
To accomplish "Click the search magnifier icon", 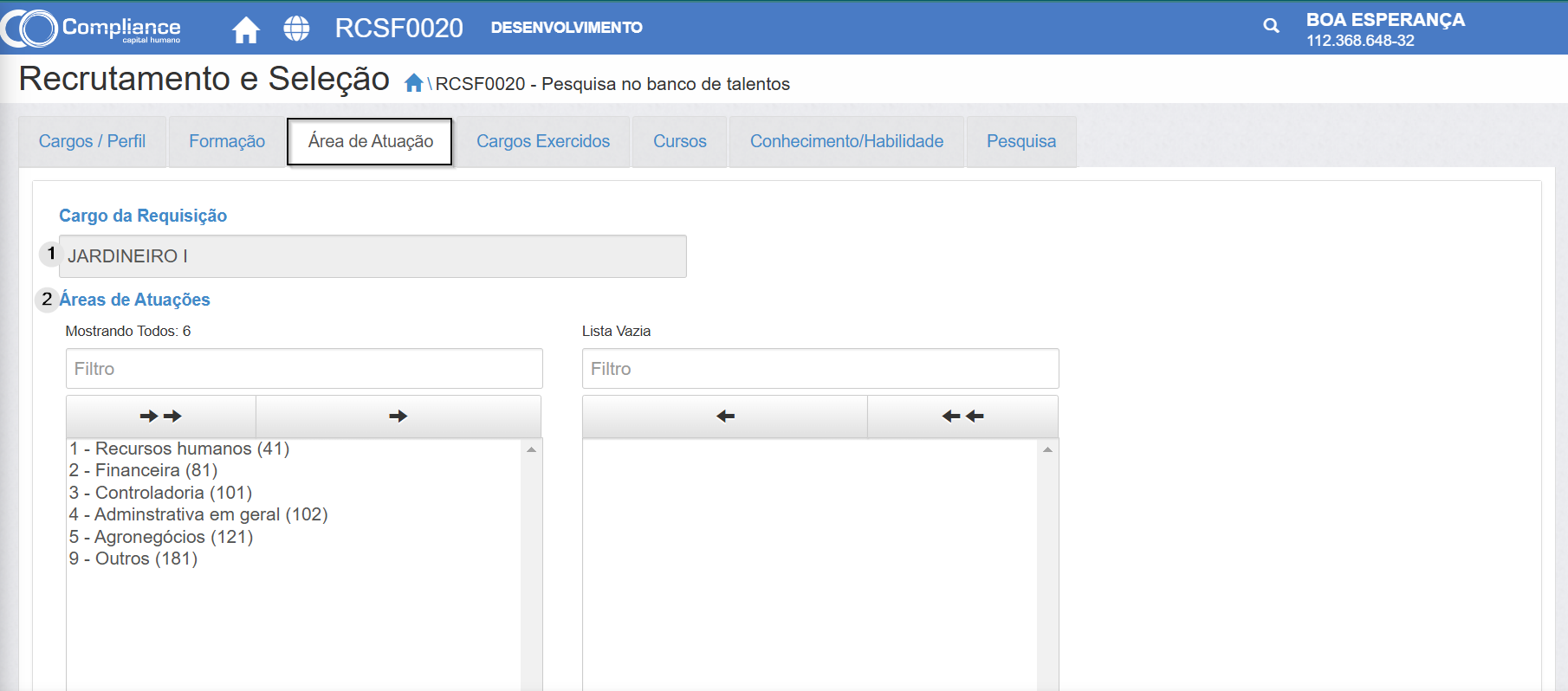I will pyautogui.click(x=1271, y=26).
